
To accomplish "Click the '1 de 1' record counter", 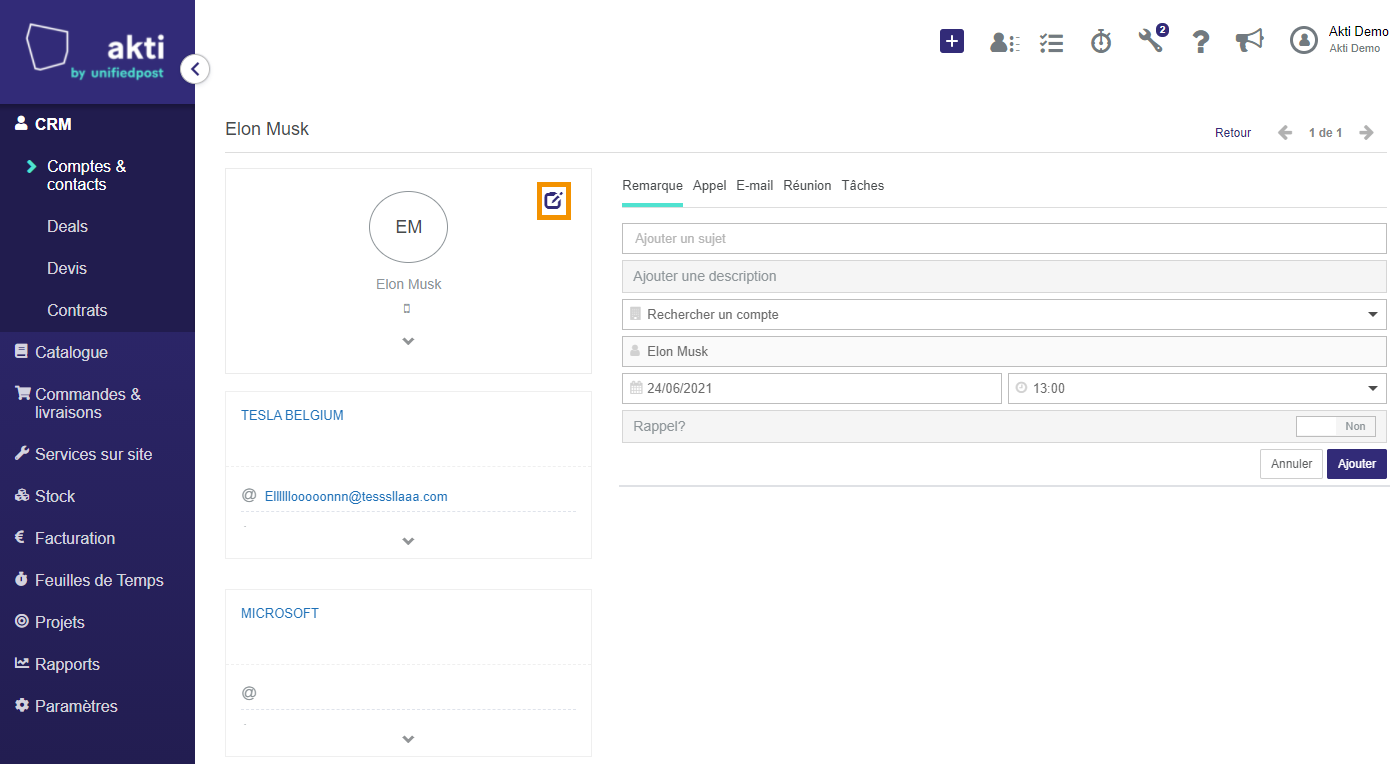I will click(x=1325, y=133).
